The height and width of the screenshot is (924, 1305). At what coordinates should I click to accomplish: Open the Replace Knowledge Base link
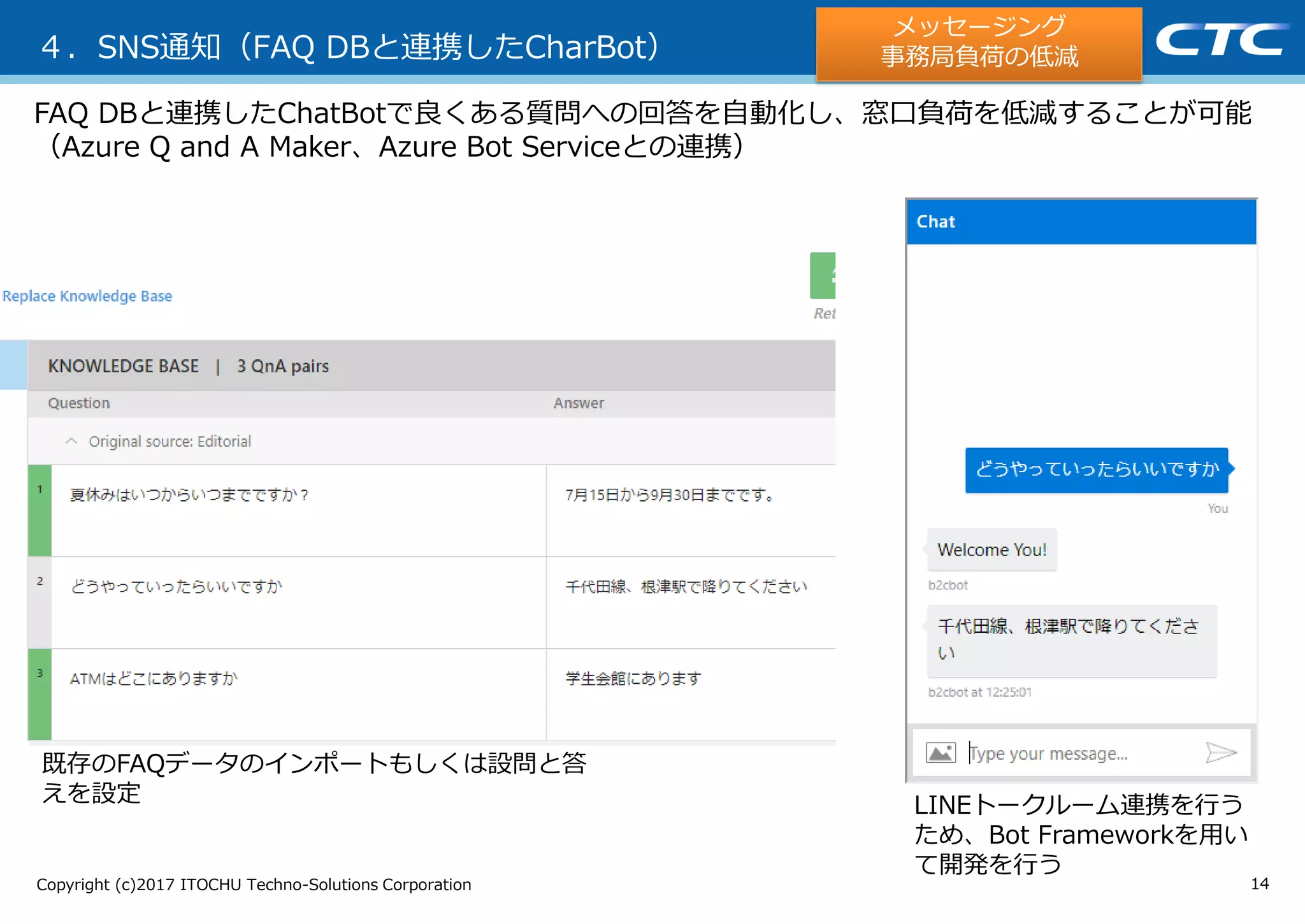click(87, 296)
